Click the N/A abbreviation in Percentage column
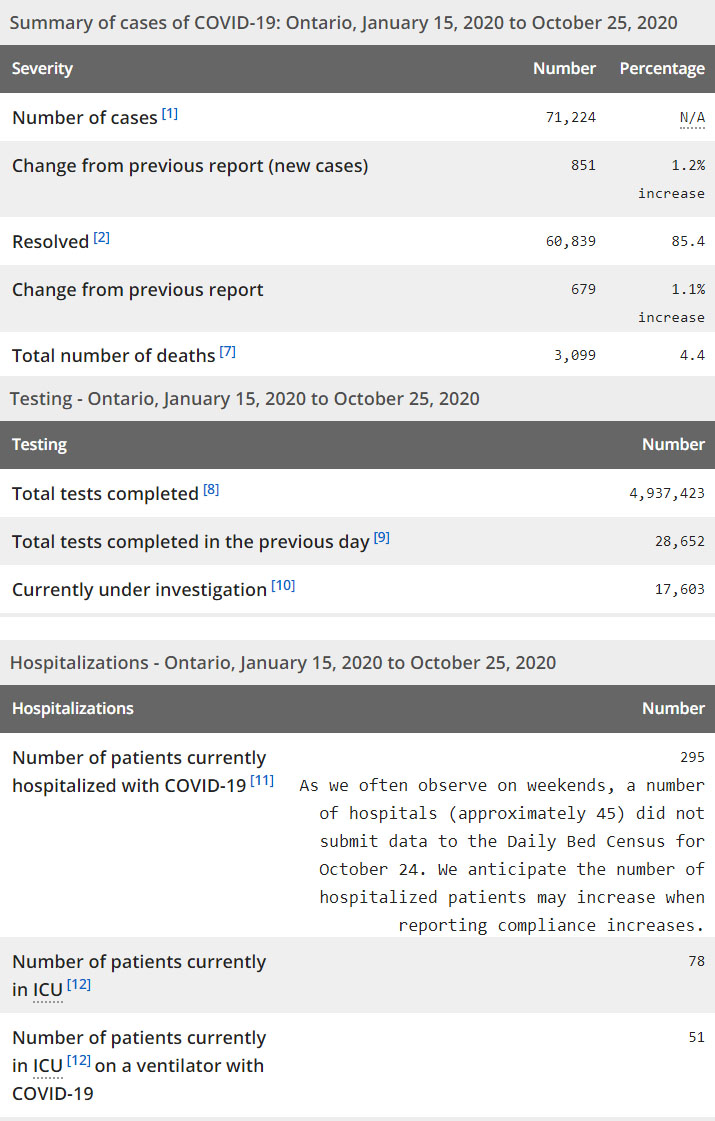 click(x=692, y=118)
